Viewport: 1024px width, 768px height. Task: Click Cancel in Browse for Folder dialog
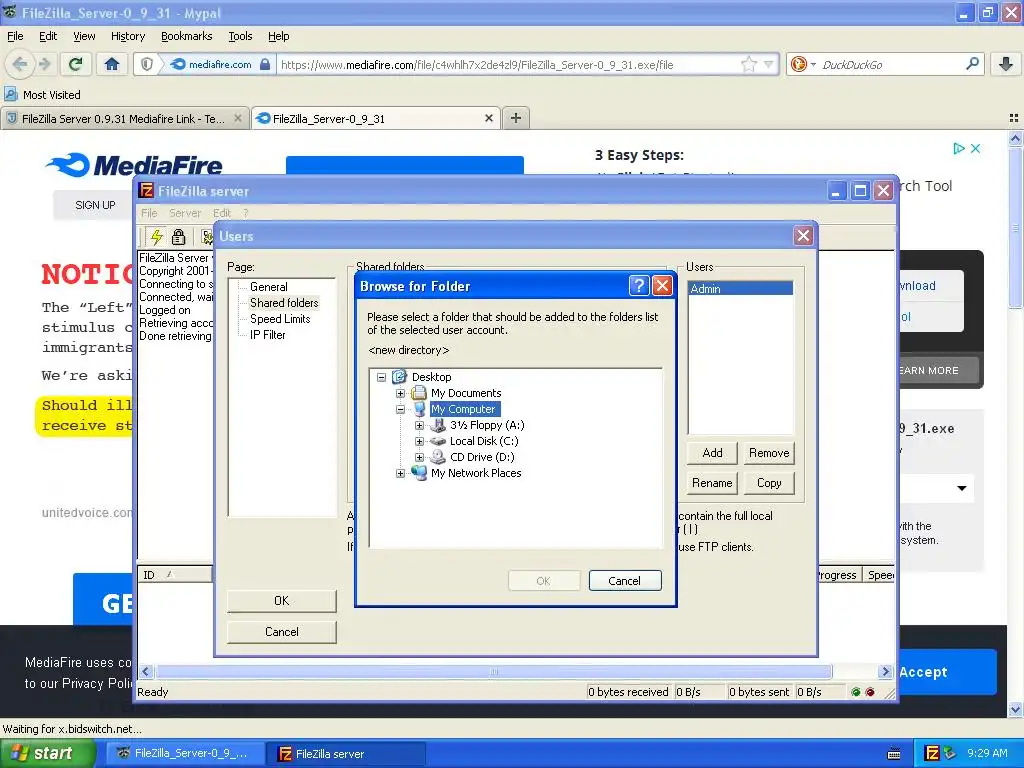pyautogui.click(x=625, y=581)
